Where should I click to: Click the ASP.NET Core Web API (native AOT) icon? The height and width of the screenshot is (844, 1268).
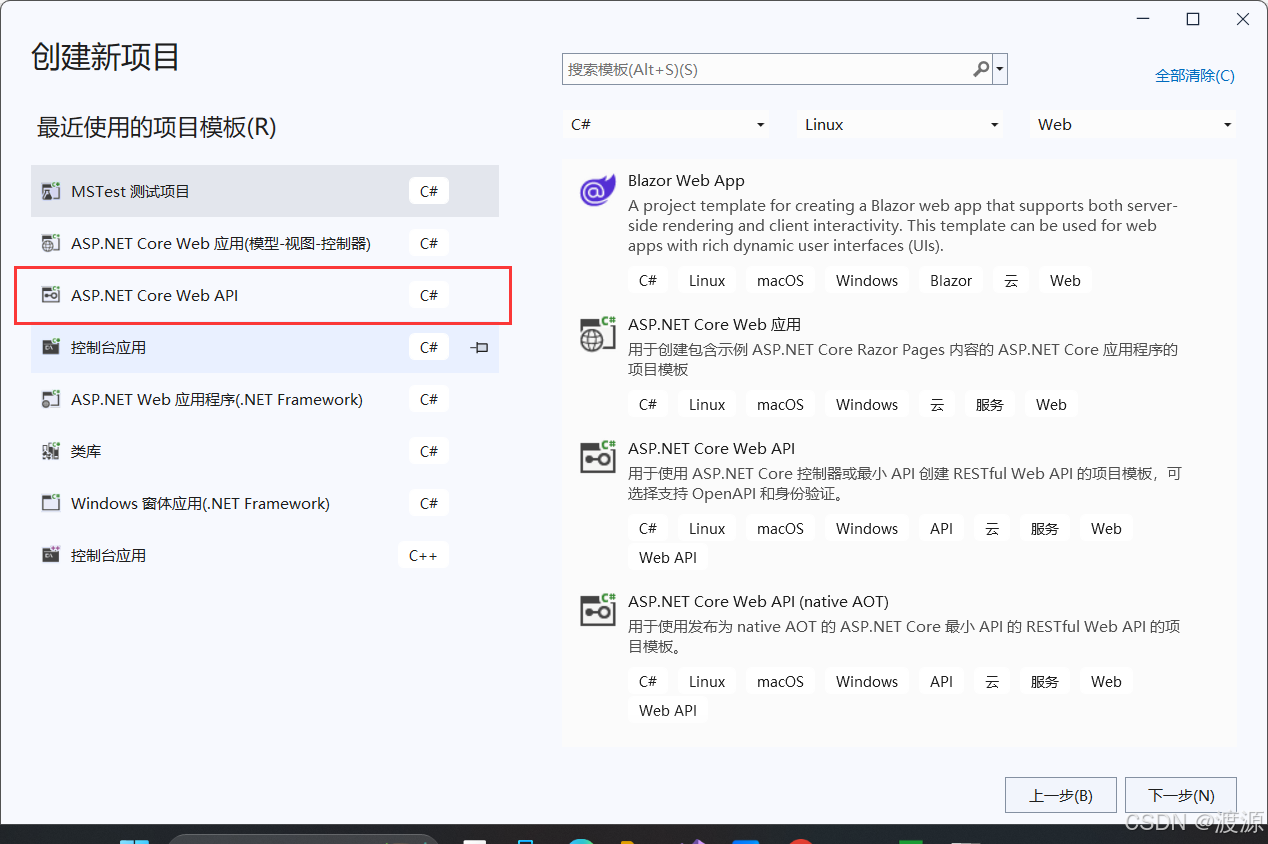tap(598, 610)
